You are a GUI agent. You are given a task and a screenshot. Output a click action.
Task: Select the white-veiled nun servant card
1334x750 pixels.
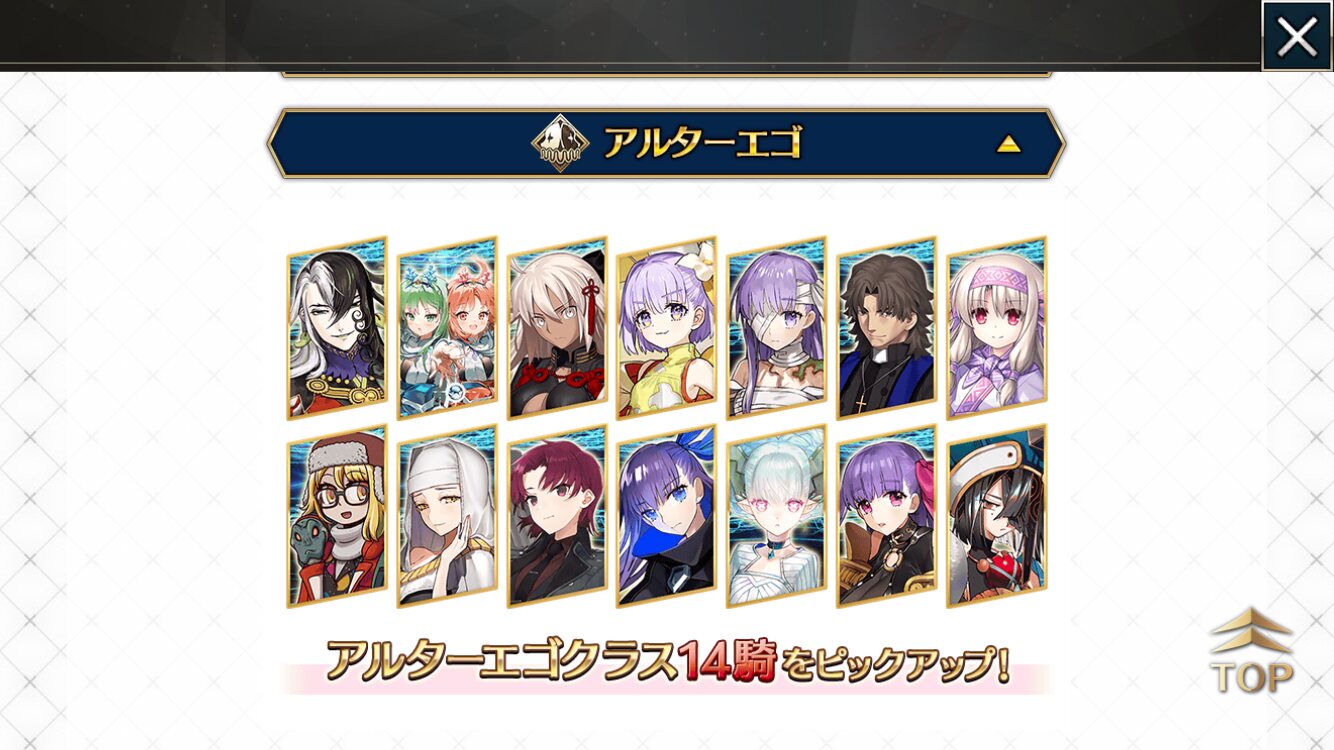pyautogui.click(x=447, y=517)
